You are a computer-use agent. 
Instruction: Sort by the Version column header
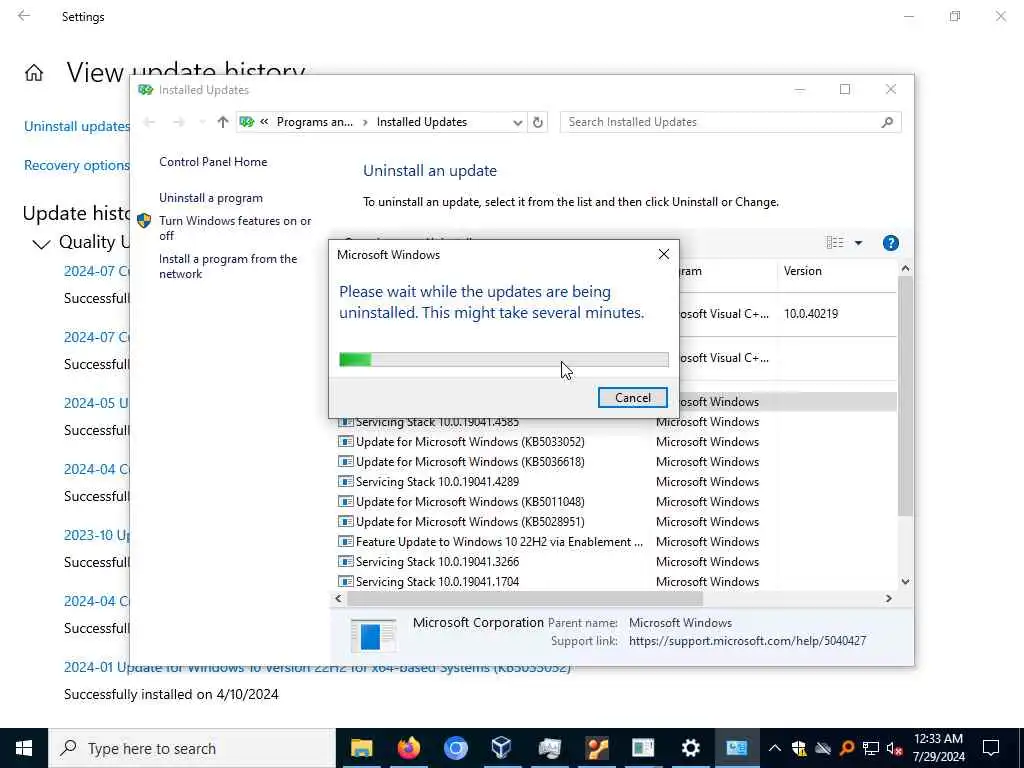tap(837, 271)
